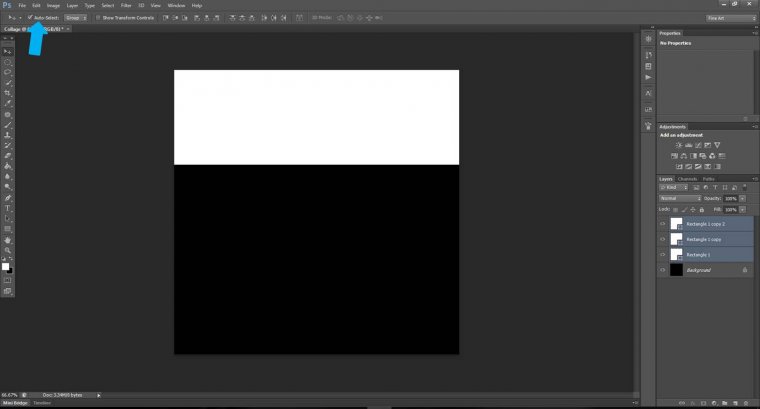760x409 pixels.
Task: Select the Path Selection tool
Action: pyautogui.click(x=7, y=219)
